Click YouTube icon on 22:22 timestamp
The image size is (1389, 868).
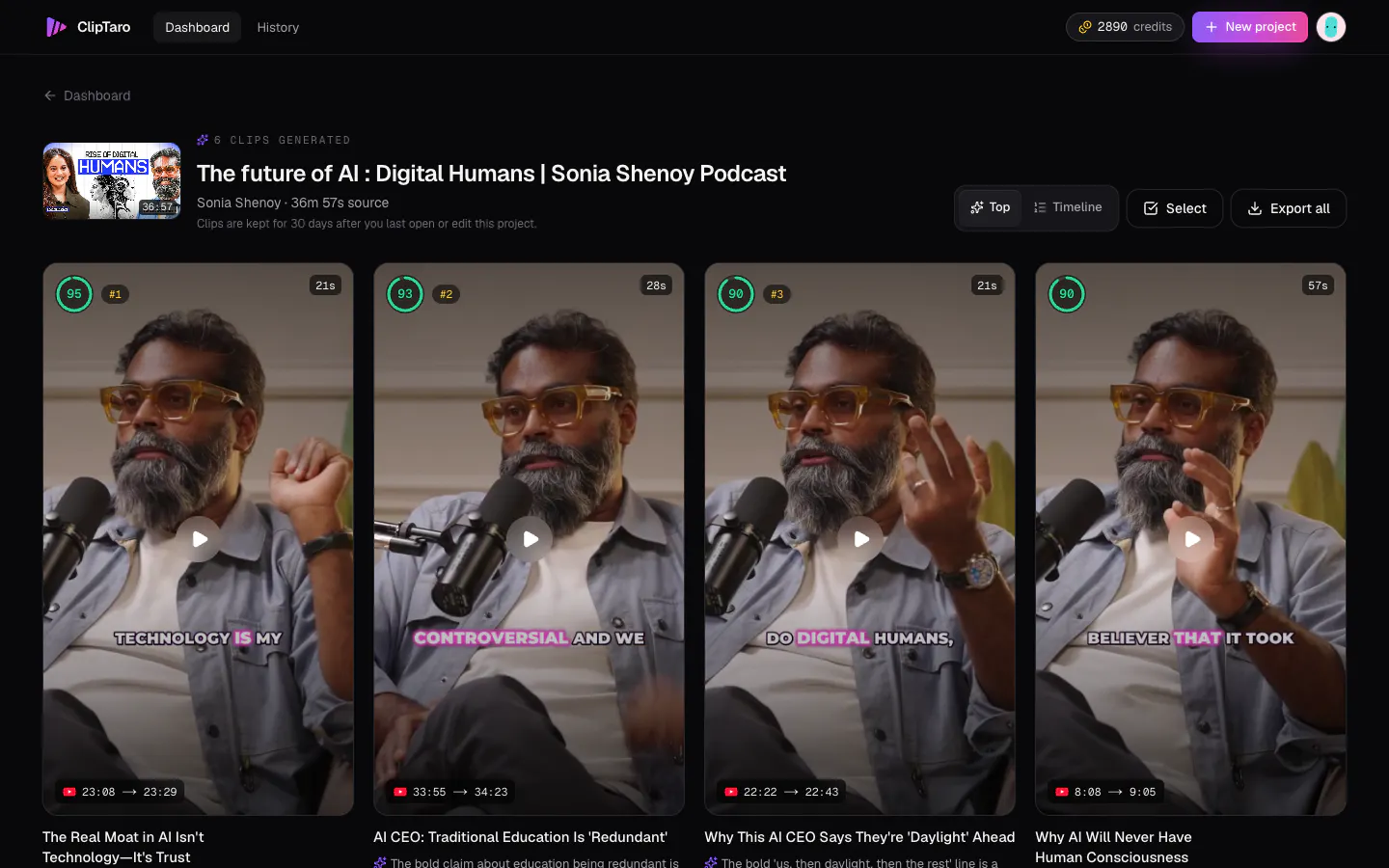[731, 792]
